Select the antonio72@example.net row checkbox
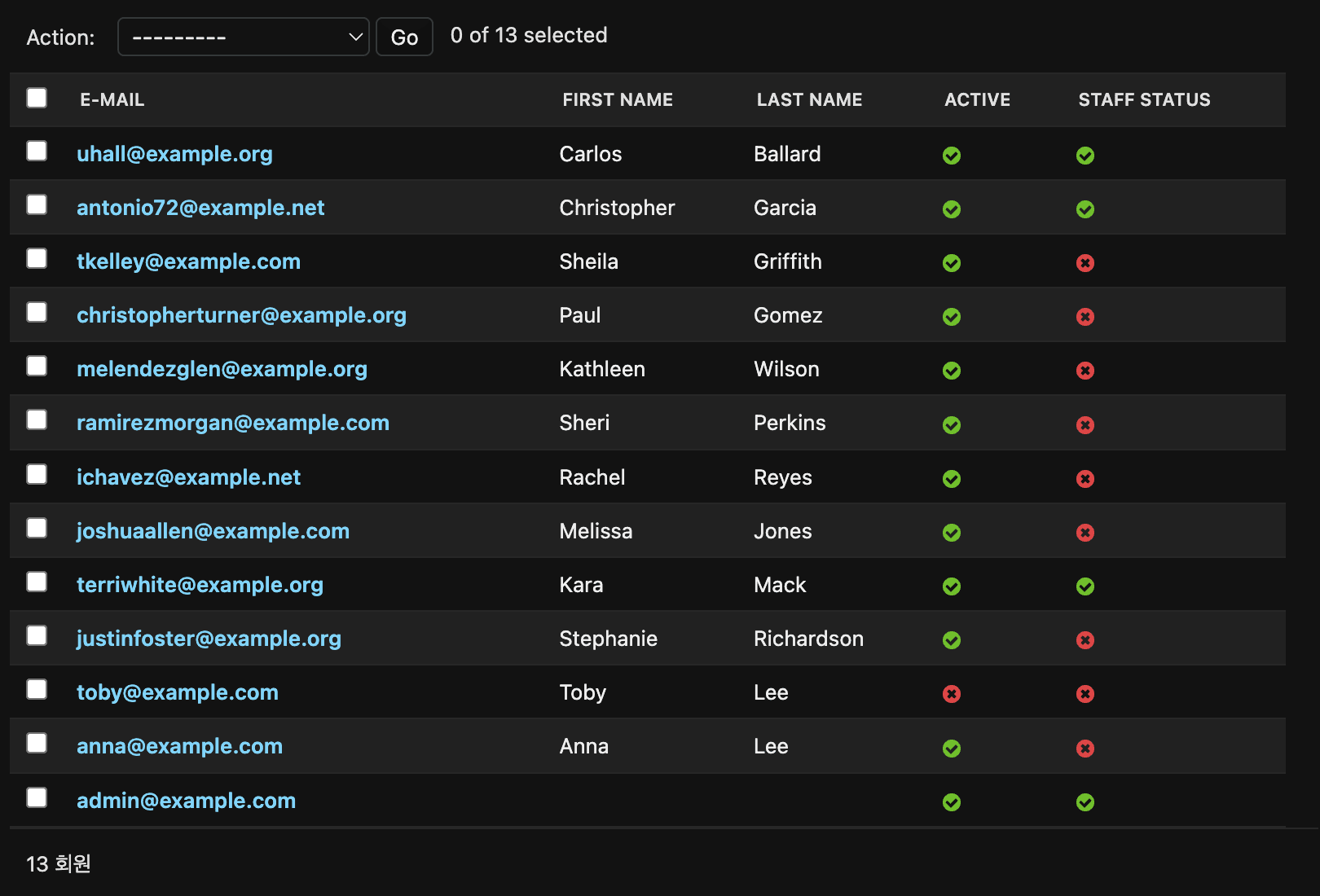 pyautogui.click(x=37, y=204)
